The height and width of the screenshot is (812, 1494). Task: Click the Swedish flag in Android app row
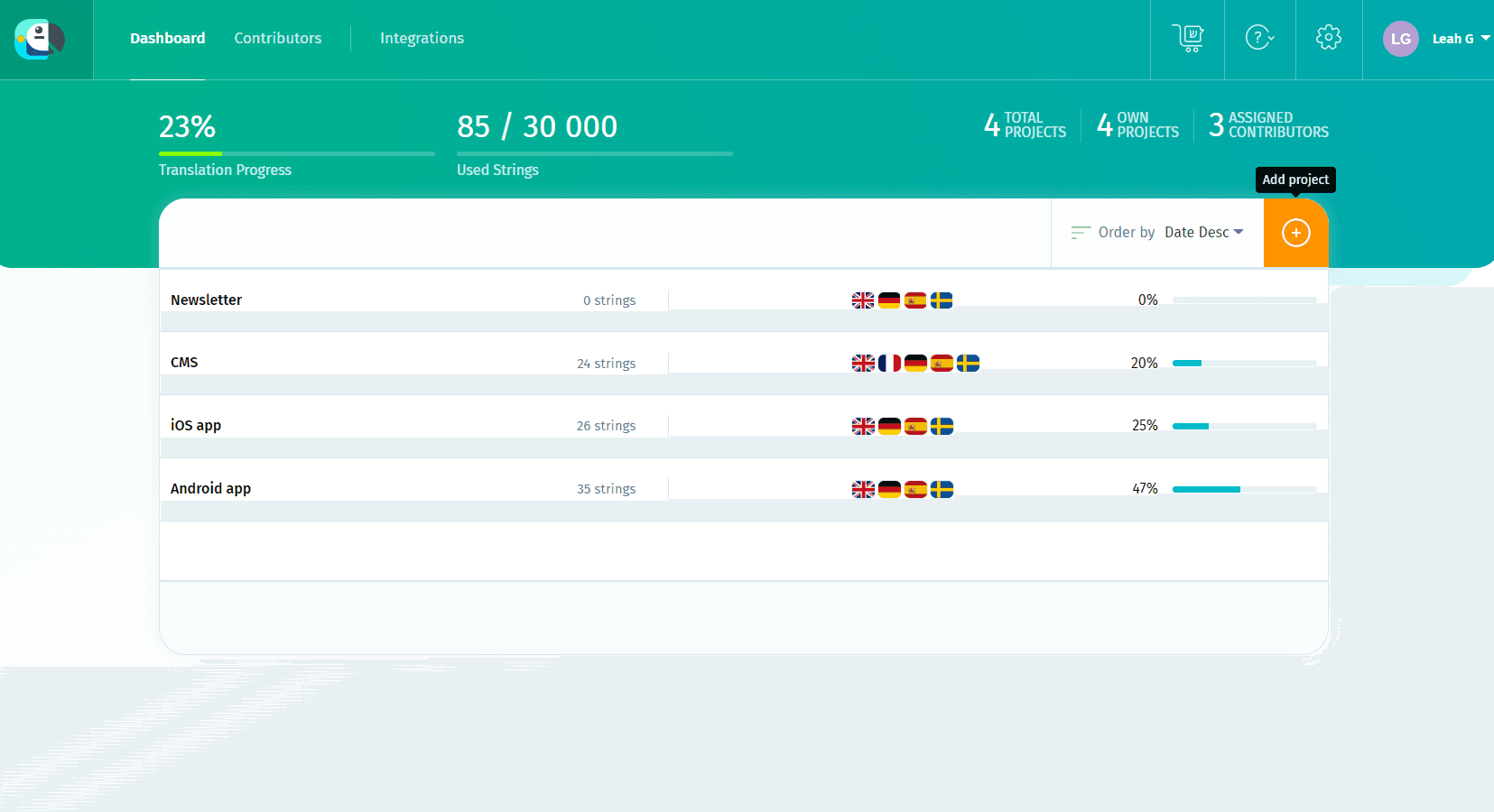pyautogui.click(x=942, y=489)
